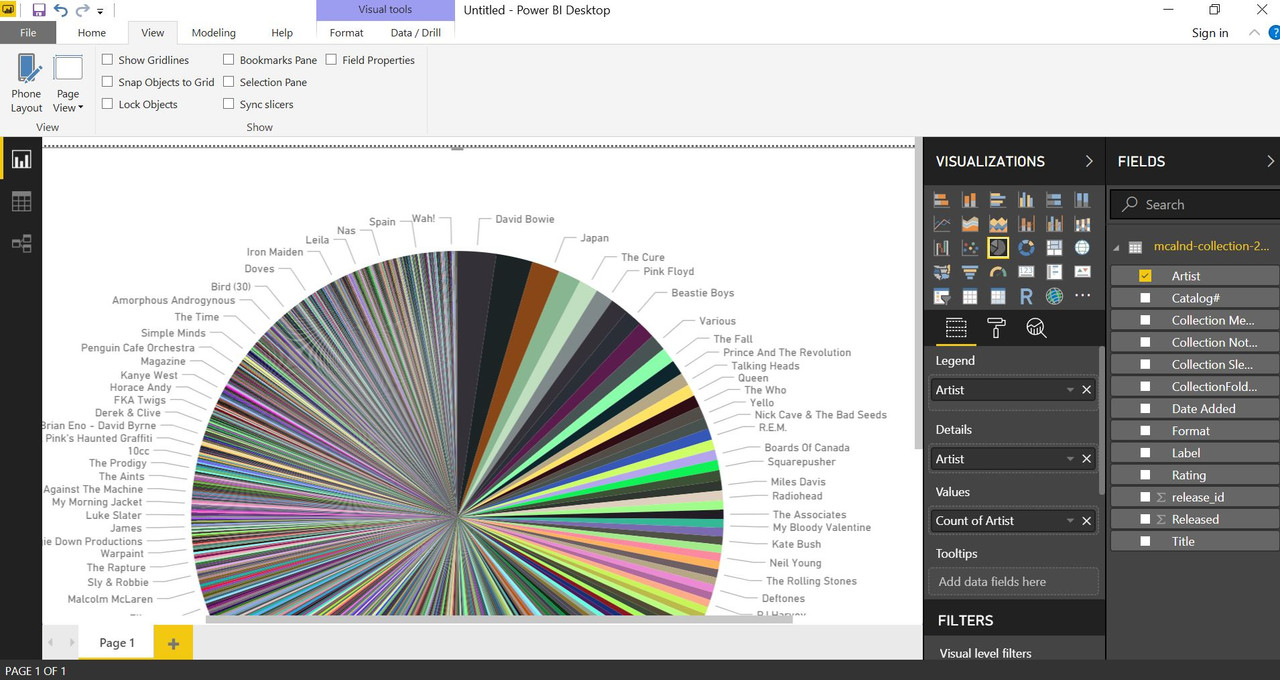Remove Count of Artist from Values
Screen dimensions: 1280x680
tap(1087, 521)
